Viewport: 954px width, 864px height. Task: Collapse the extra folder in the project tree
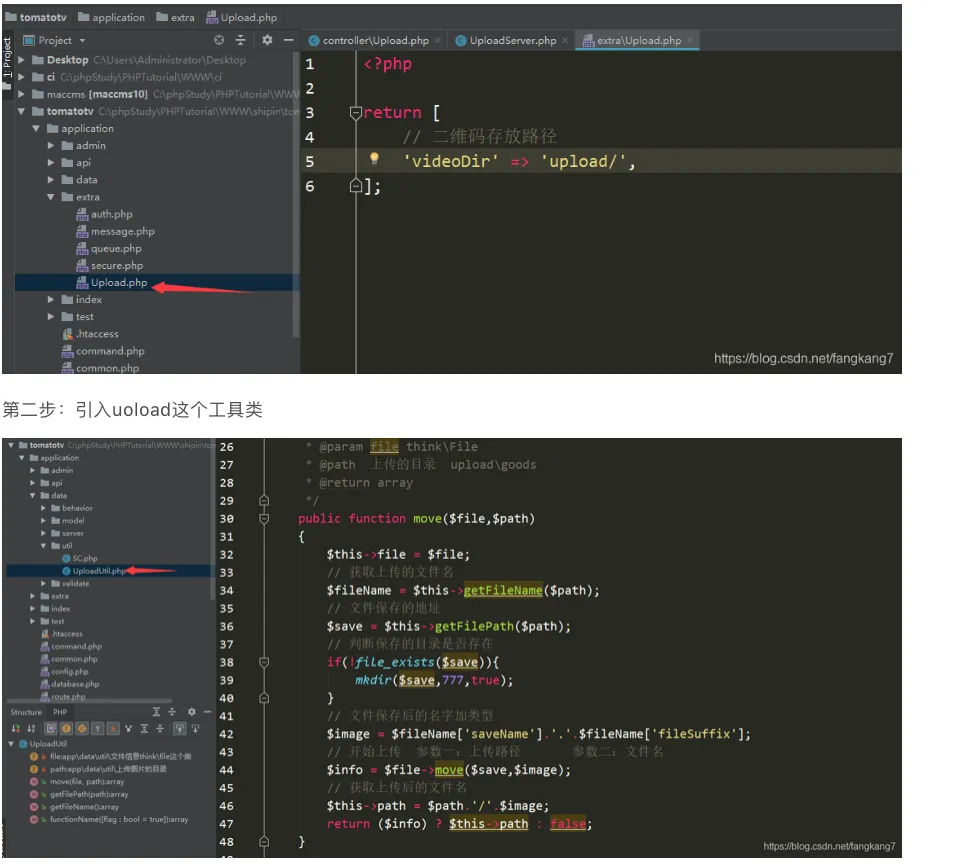coord(50,197)
